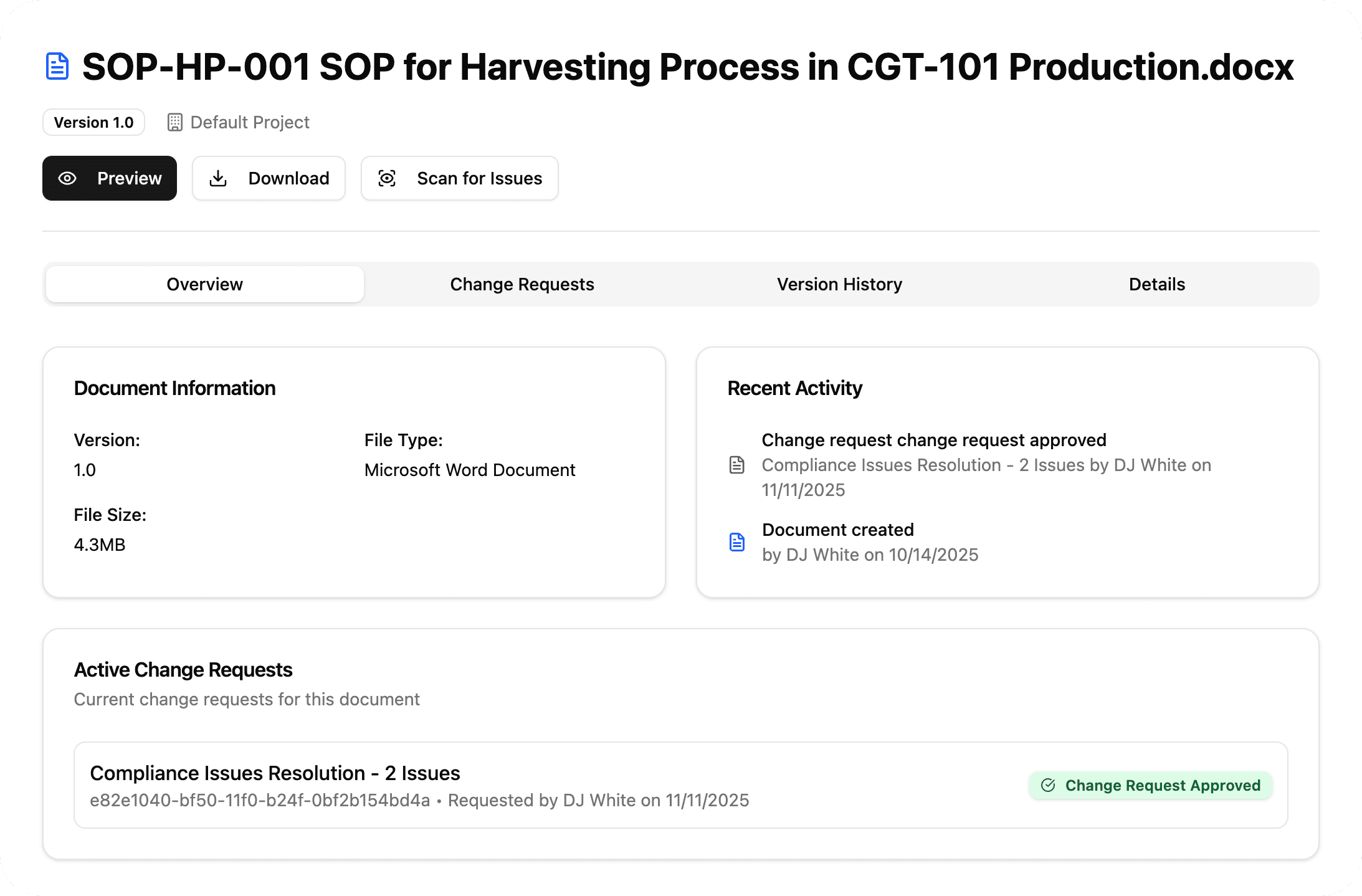1362x896 pixels.
Task: Click the gray document icon in change request activity
Action: click(737, 465)
